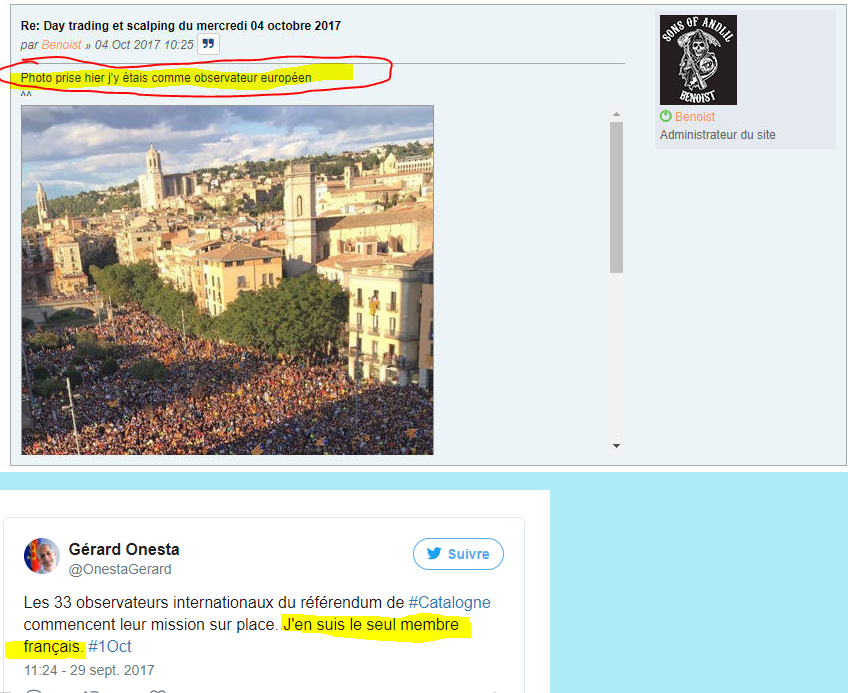Click the reply bubble icon under the tweet
This screenshot has width=848, height=693.
click(x=34, y=691)
